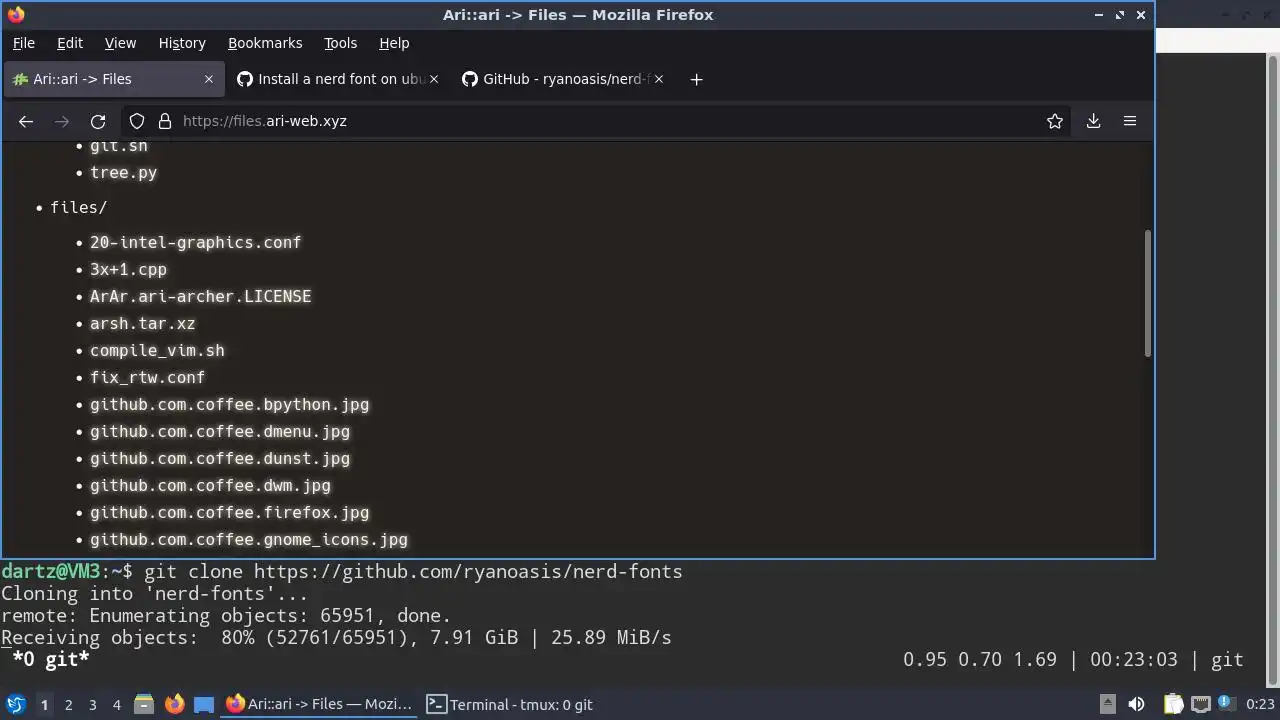Open network status tray icon
The height and width of the screenshot is (720, 1280).
1200,704
